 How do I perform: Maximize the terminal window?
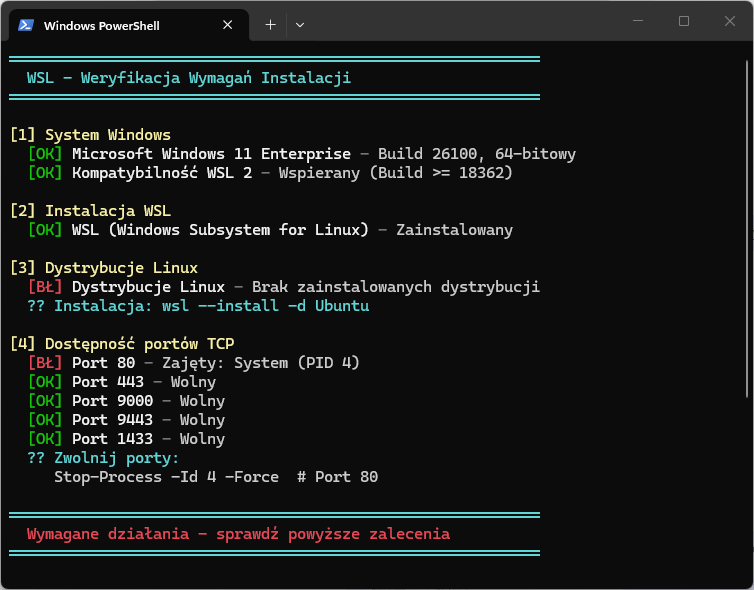pyautogui.click(x=684, y=21)
